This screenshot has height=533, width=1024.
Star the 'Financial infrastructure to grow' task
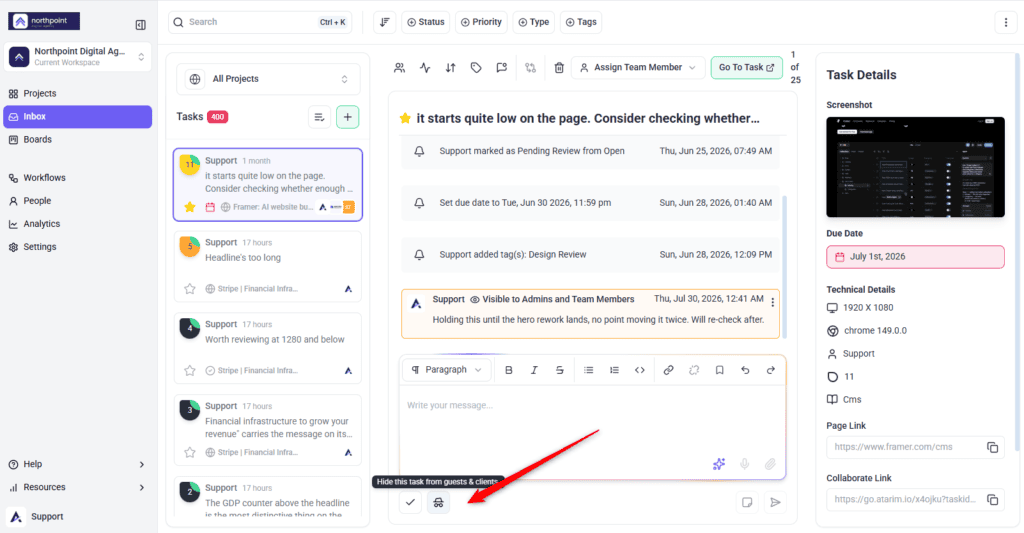[x=189, y=452]
